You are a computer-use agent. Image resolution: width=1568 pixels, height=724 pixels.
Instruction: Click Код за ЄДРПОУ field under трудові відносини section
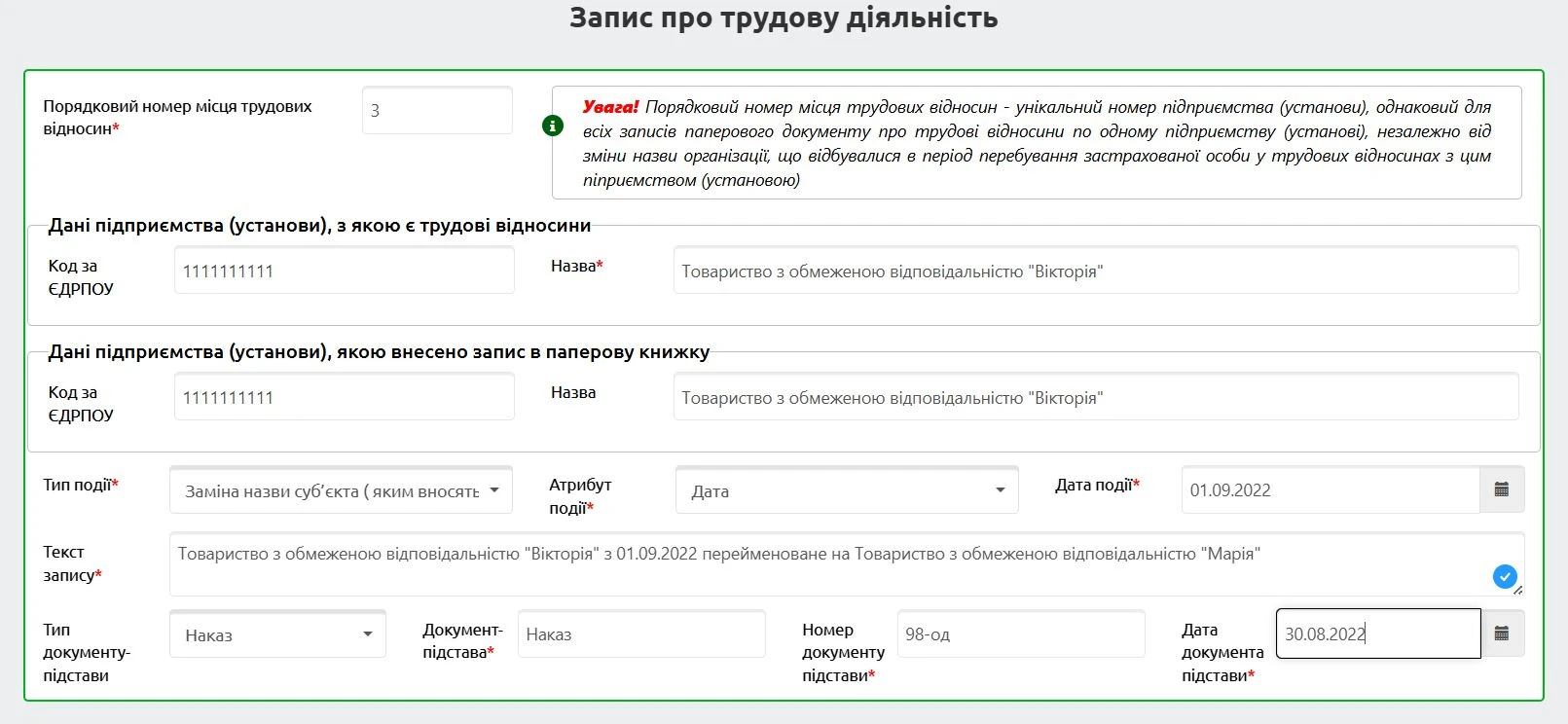point(344,271)
